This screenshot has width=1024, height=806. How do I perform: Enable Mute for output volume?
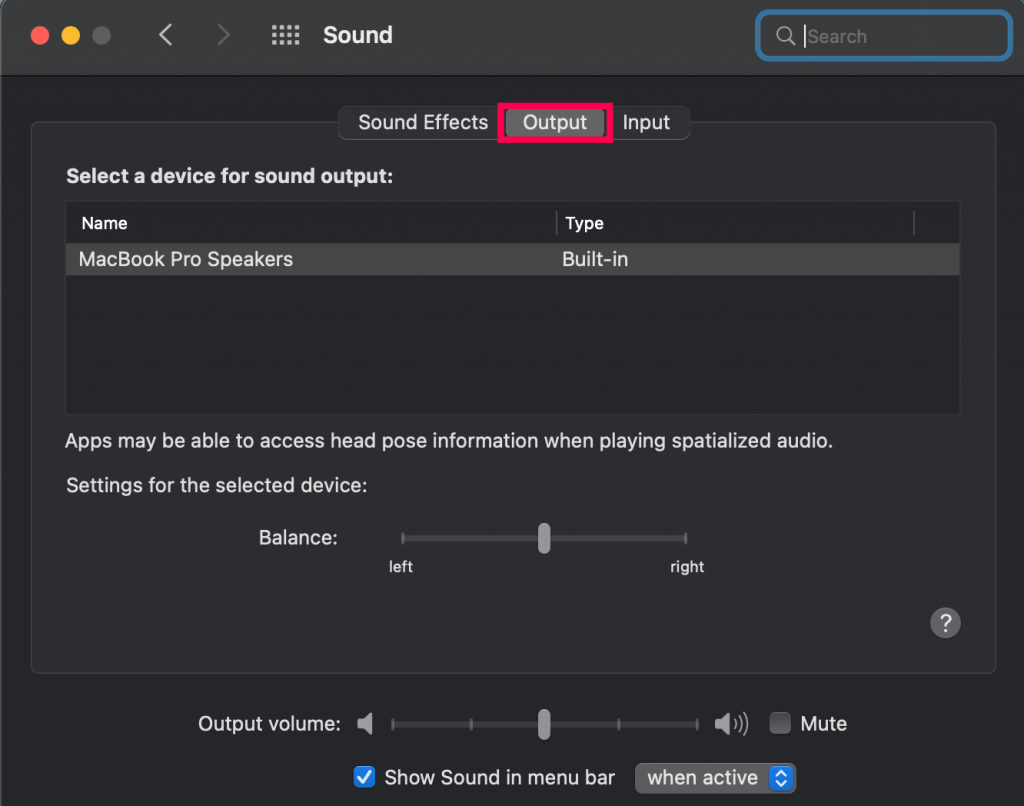click(x=779, y=723)
